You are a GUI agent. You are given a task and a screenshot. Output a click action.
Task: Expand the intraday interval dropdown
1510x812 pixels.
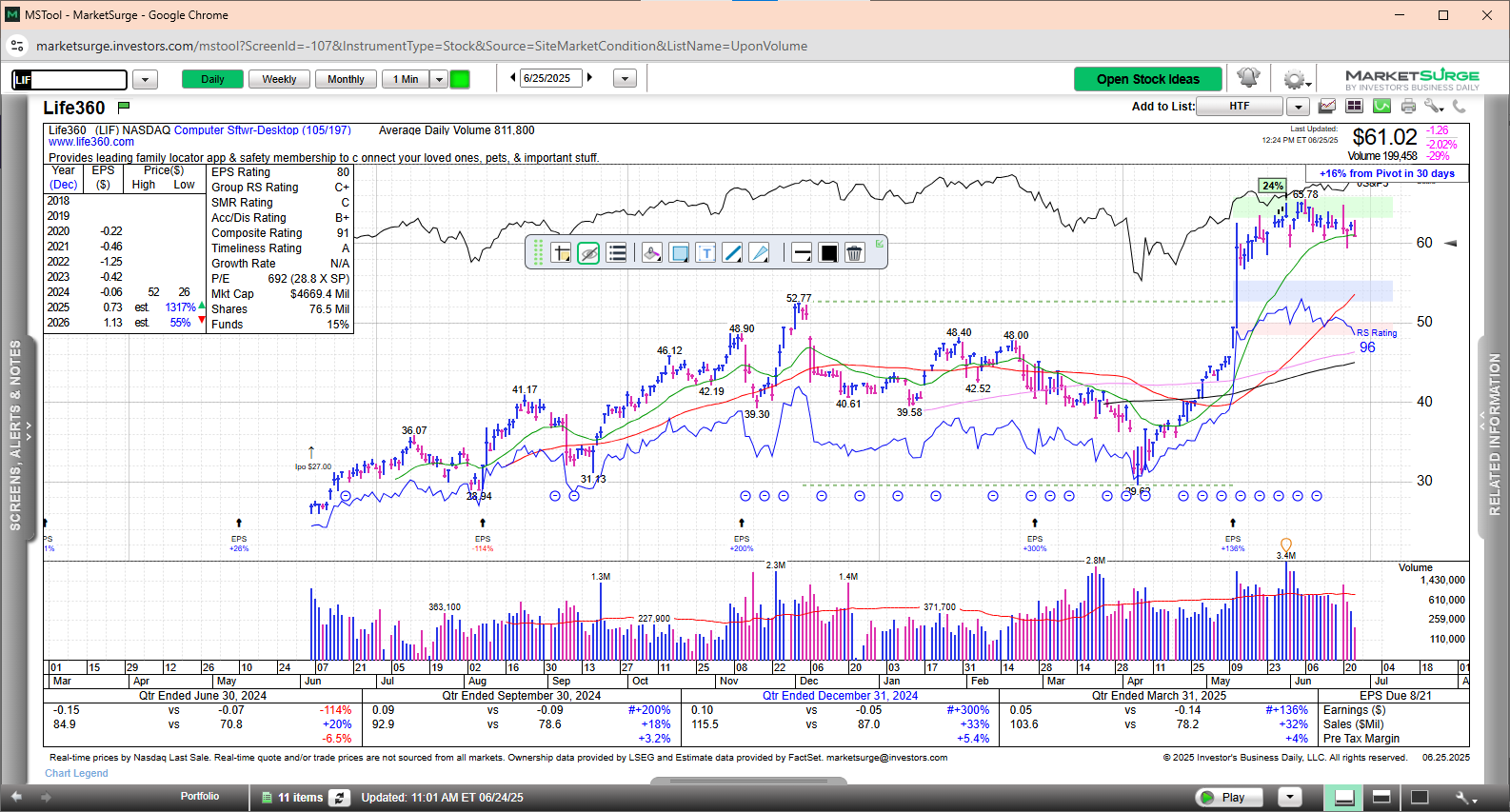439,79
